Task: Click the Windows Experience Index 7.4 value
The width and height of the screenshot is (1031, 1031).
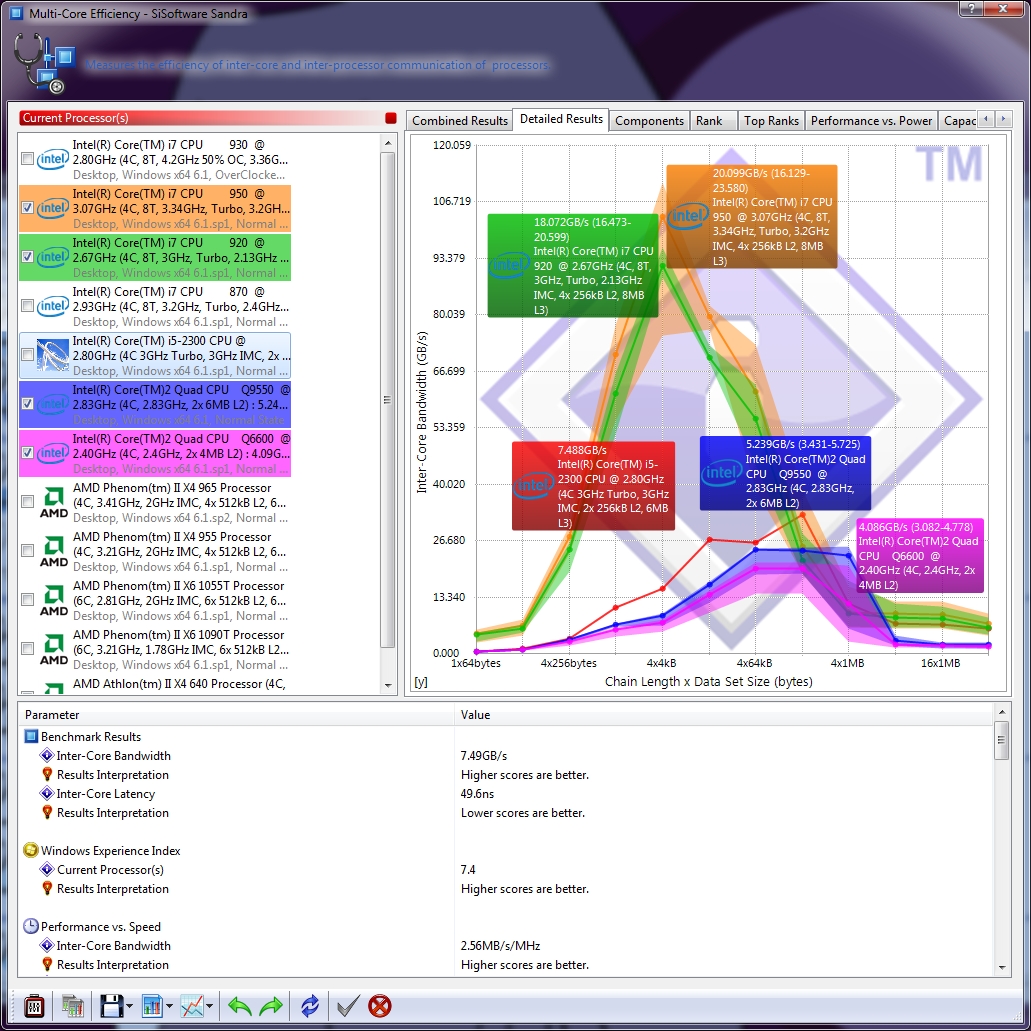Action: pos(468,870)
